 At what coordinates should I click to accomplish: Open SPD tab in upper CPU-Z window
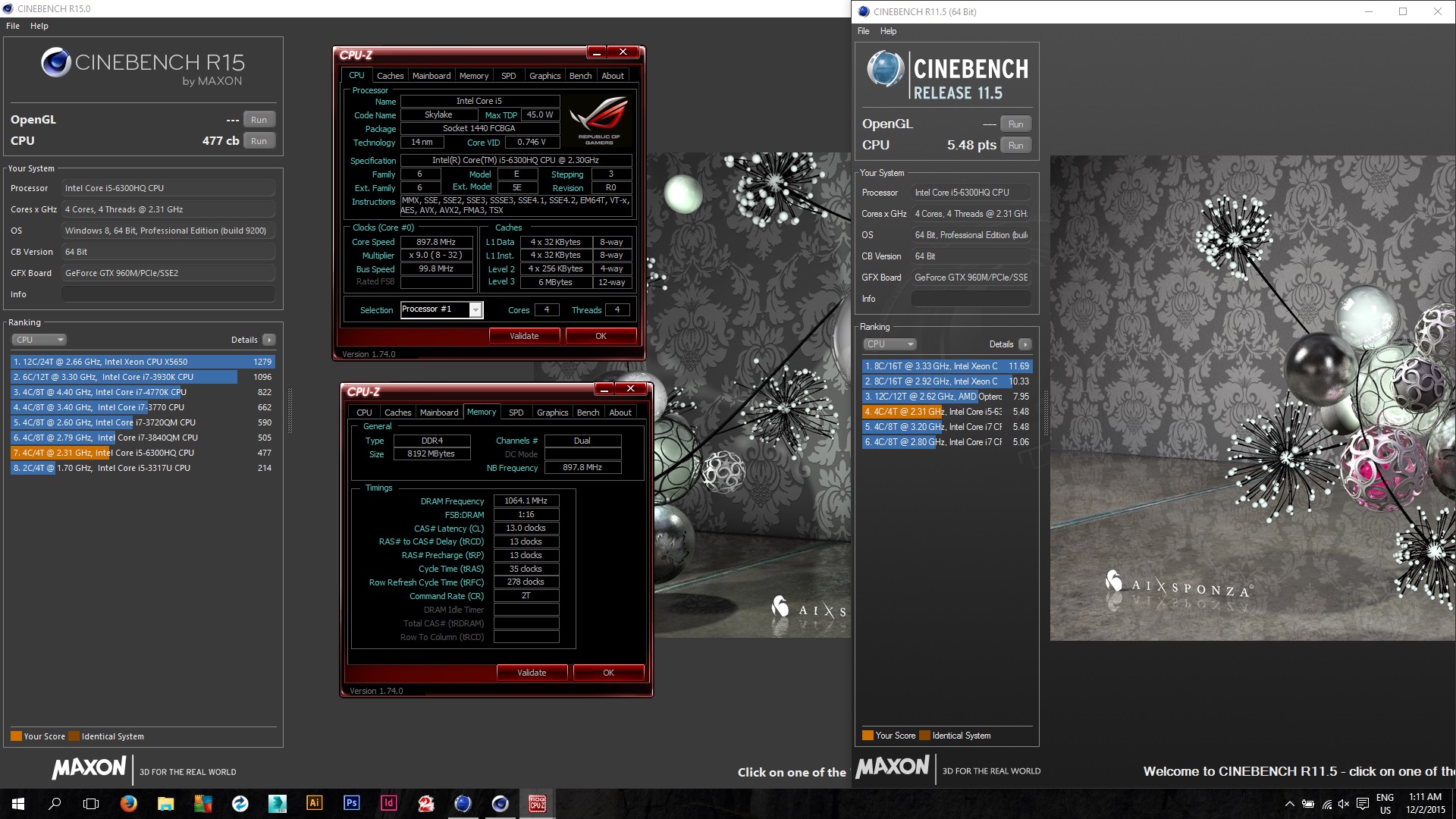tap(509, 76)
